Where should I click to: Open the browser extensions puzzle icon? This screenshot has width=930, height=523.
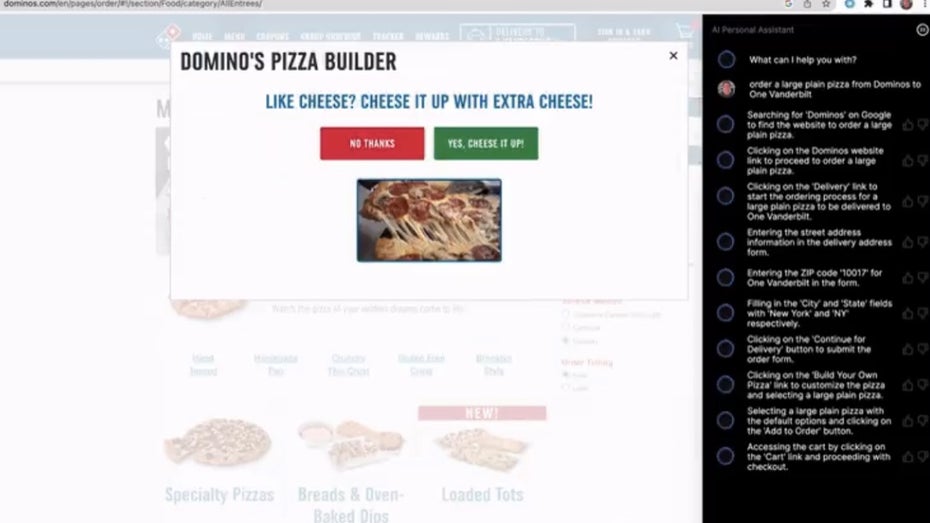(868, 4)
